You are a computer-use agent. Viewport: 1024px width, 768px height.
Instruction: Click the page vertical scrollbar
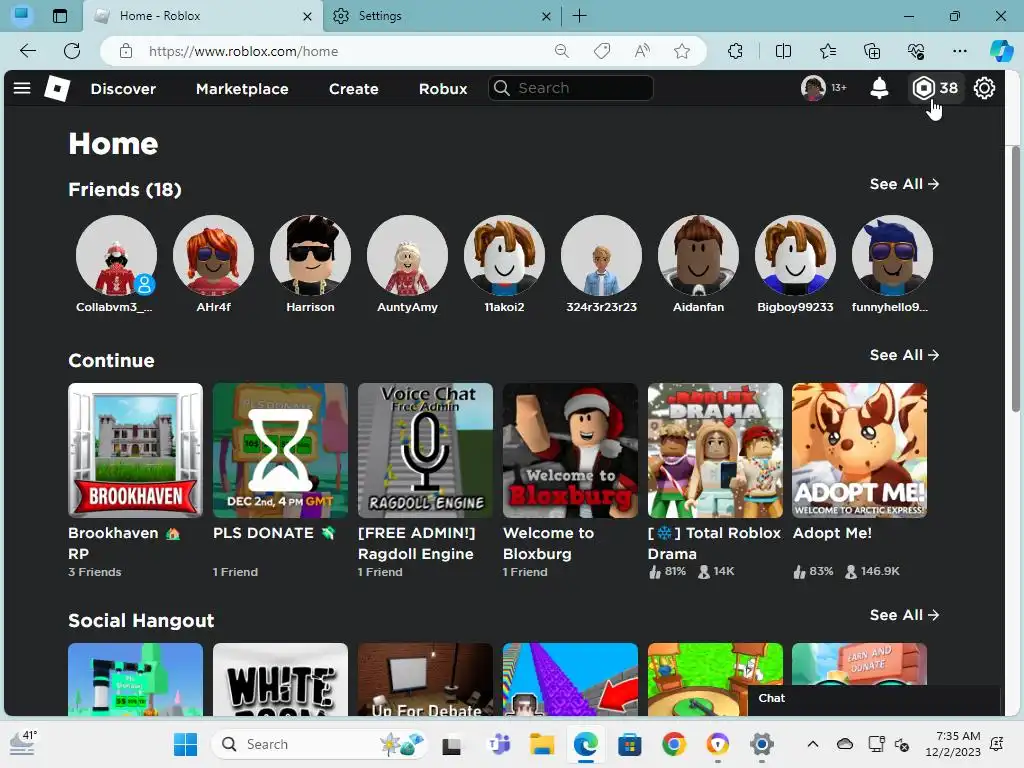click(x=1015, y=279)
